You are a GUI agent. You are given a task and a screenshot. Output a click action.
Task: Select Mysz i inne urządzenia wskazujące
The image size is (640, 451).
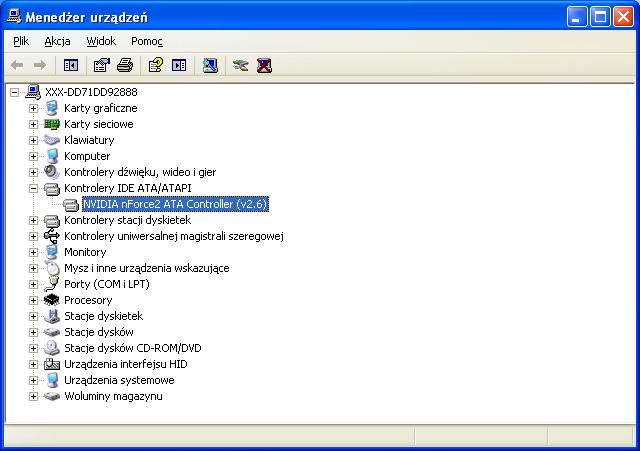click(147, 268)
